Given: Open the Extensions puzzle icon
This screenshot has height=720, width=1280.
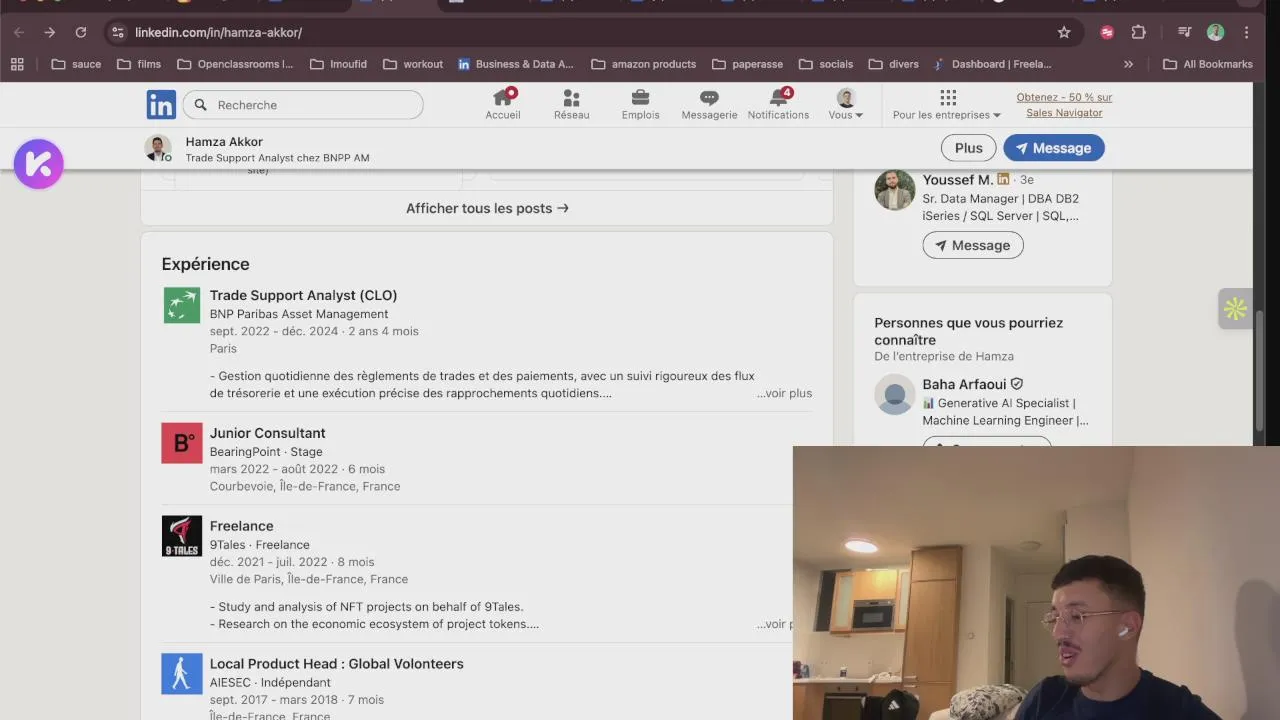Looking at the screenshot, I should tap(1138, 32).
